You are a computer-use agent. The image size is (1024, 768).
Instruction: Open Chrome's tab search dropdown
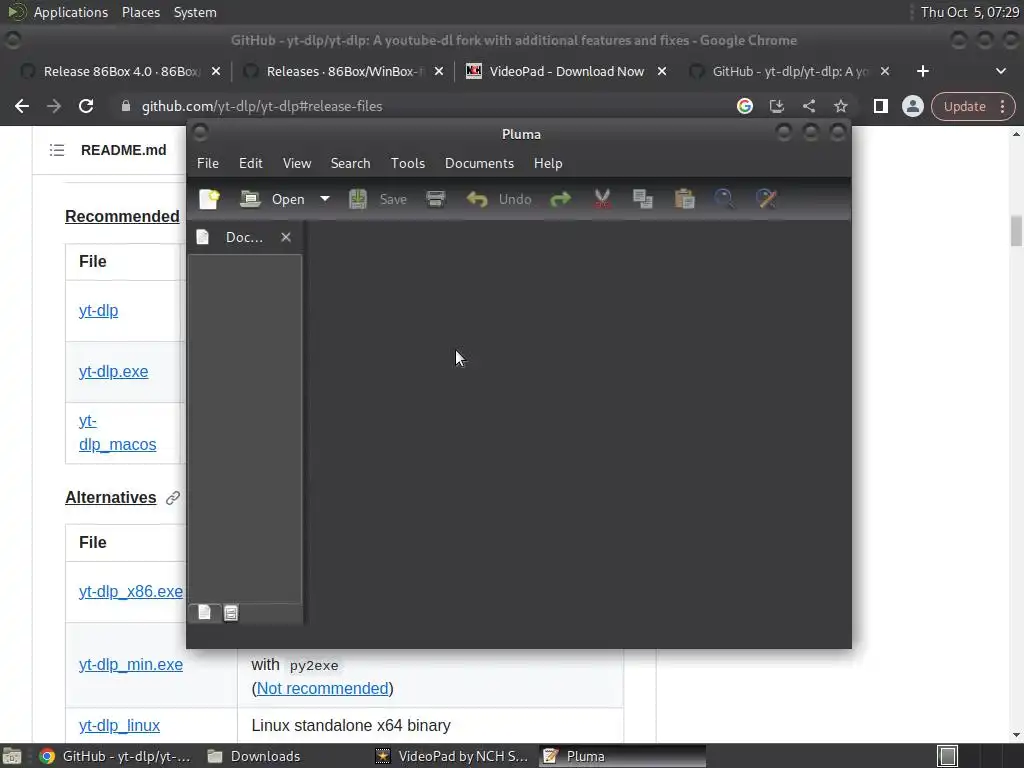click(x=1000, y=71)
